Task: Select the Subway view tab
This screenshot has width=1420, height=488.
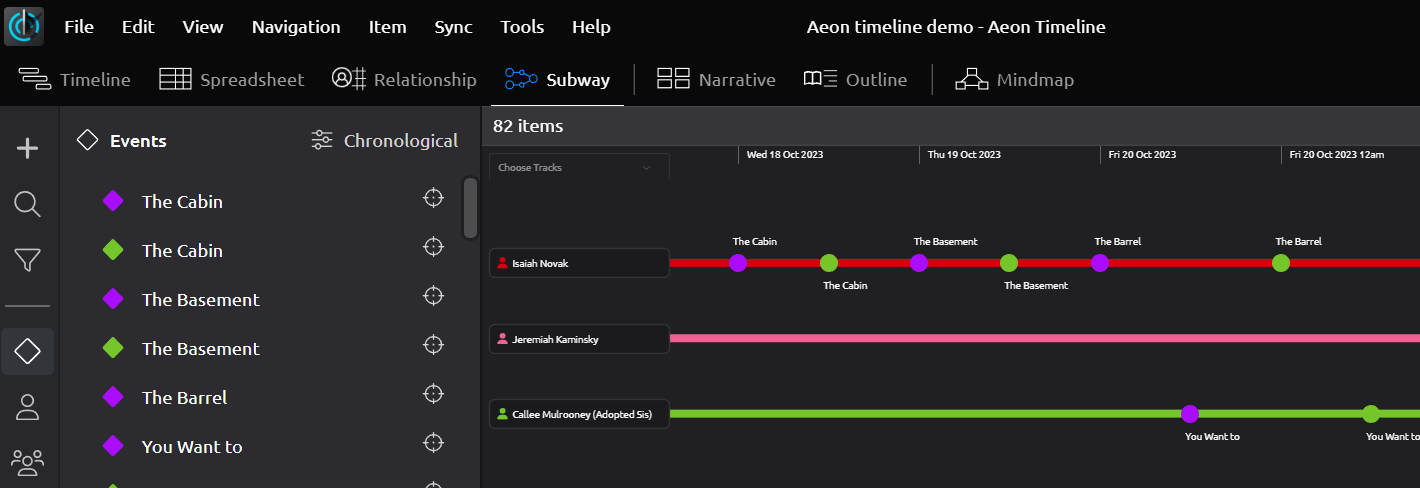Action: point(557,79)
